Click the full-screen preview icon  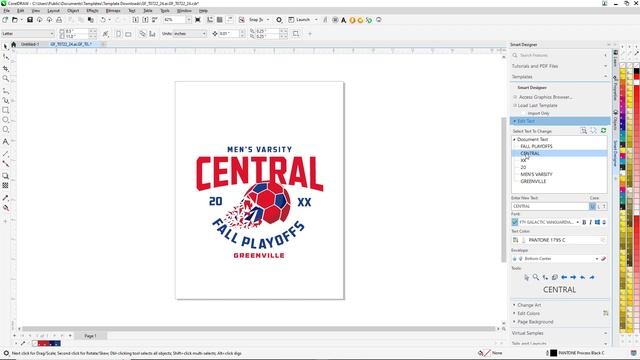click(x=198, y=20)
